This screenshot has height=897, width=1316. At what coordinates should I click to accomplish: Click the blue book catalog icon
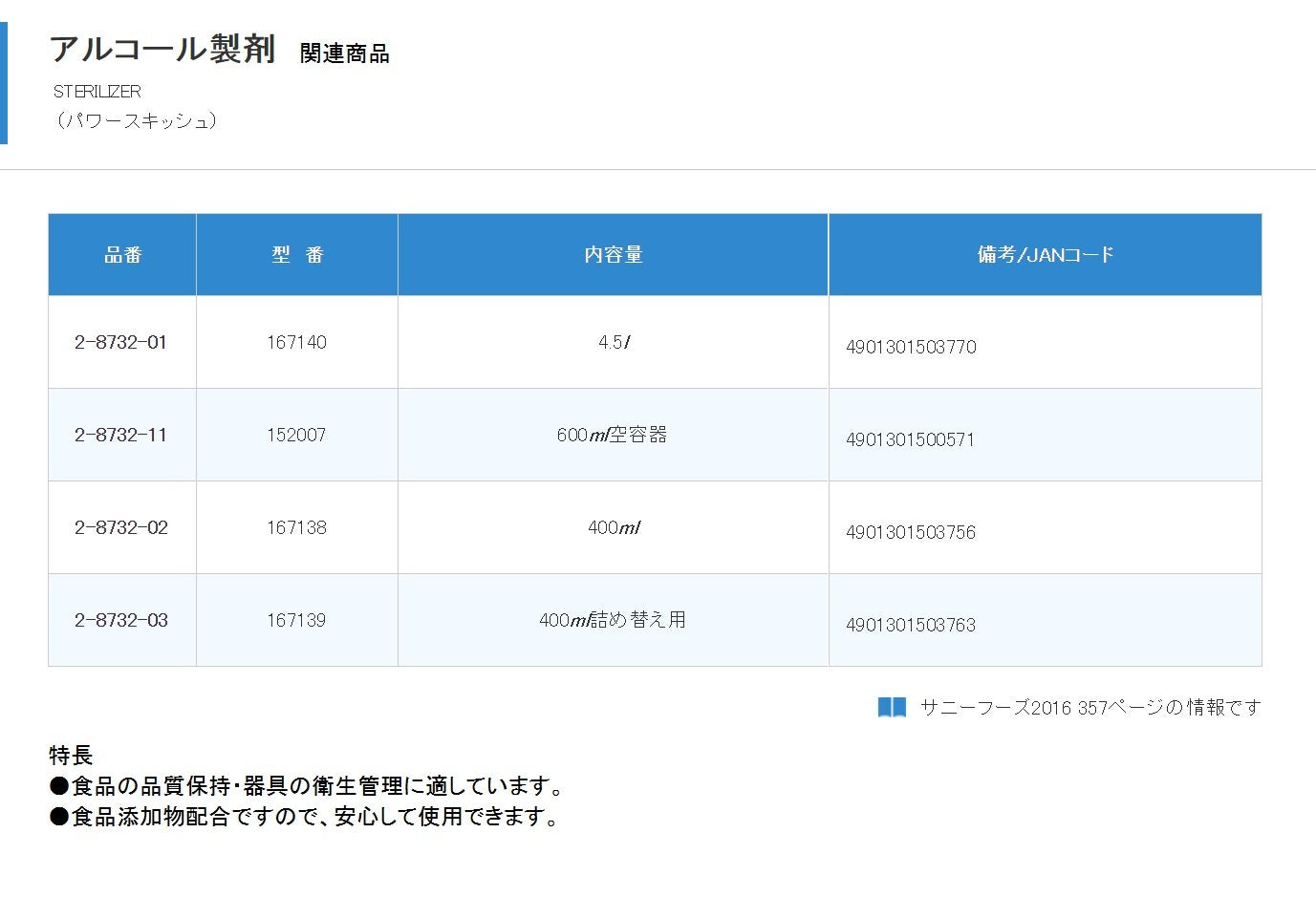(892, 708)
